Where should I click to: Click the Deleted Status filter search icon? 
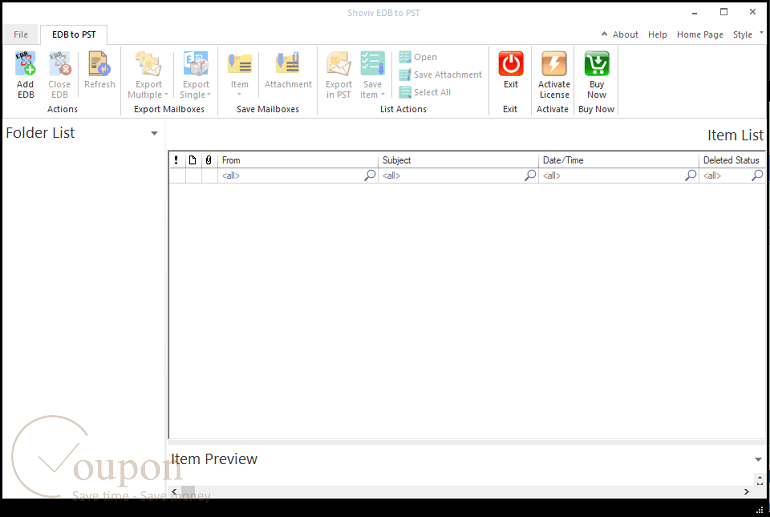pyautogui.click(x=757, y=175)
